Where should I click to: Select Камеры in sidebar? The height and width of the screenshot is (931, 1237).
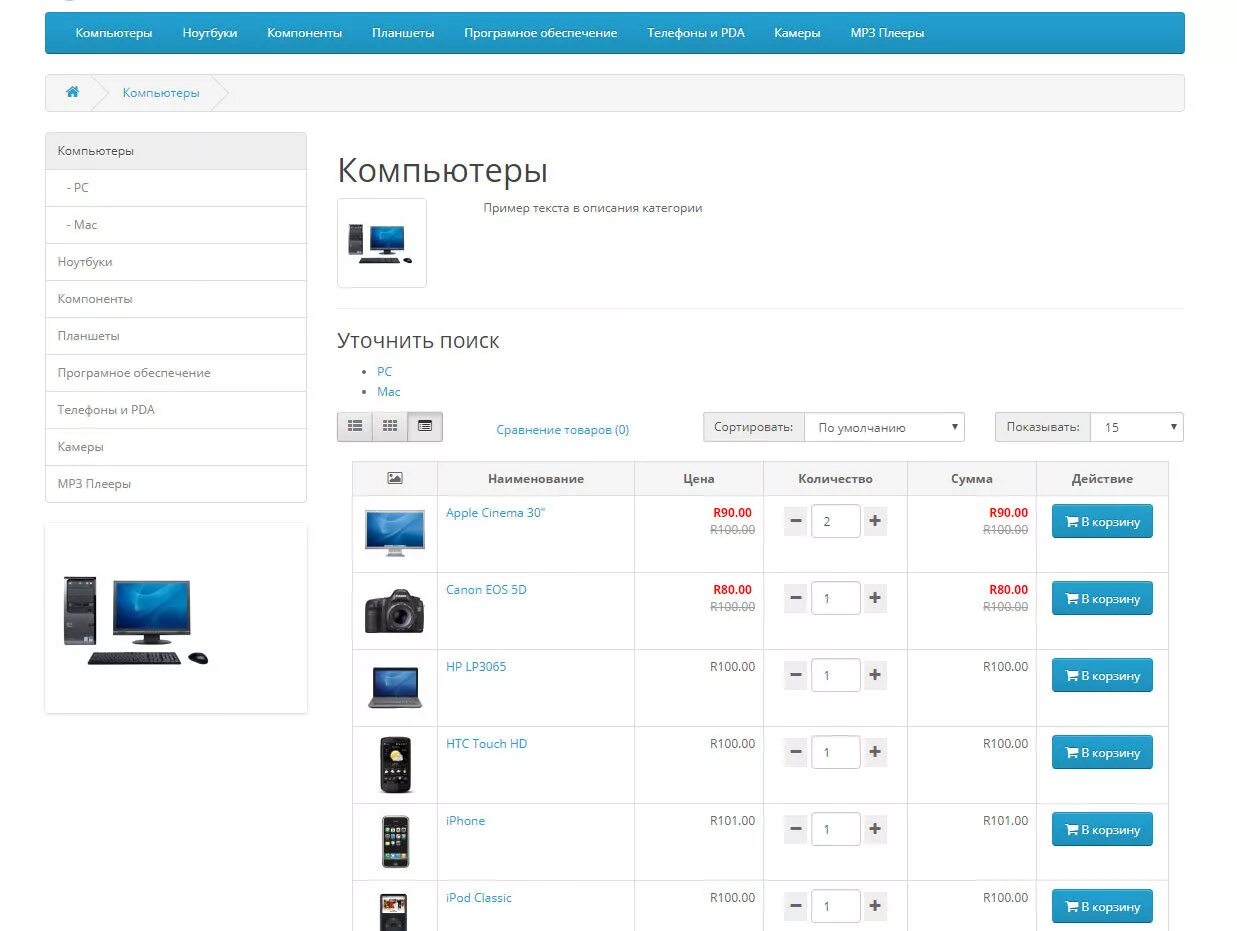tap(176, 447)
